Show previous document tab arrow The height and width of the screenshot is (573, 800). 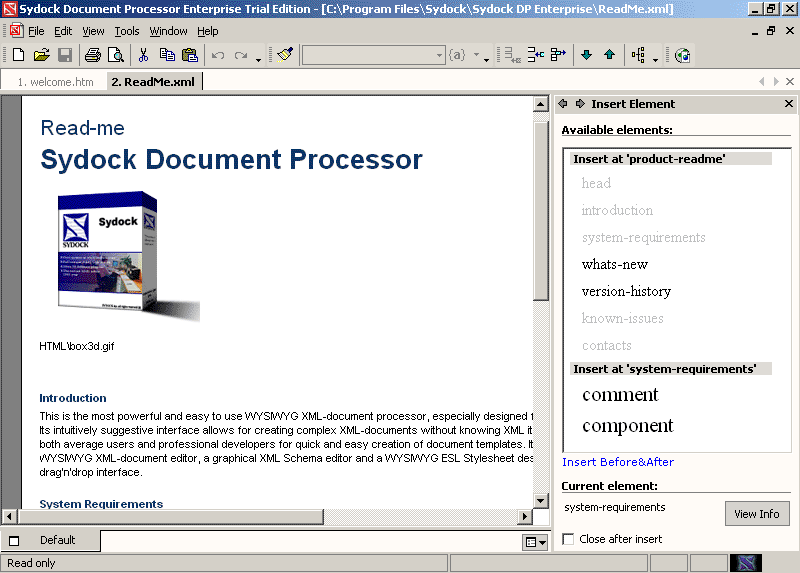[762, 81]
